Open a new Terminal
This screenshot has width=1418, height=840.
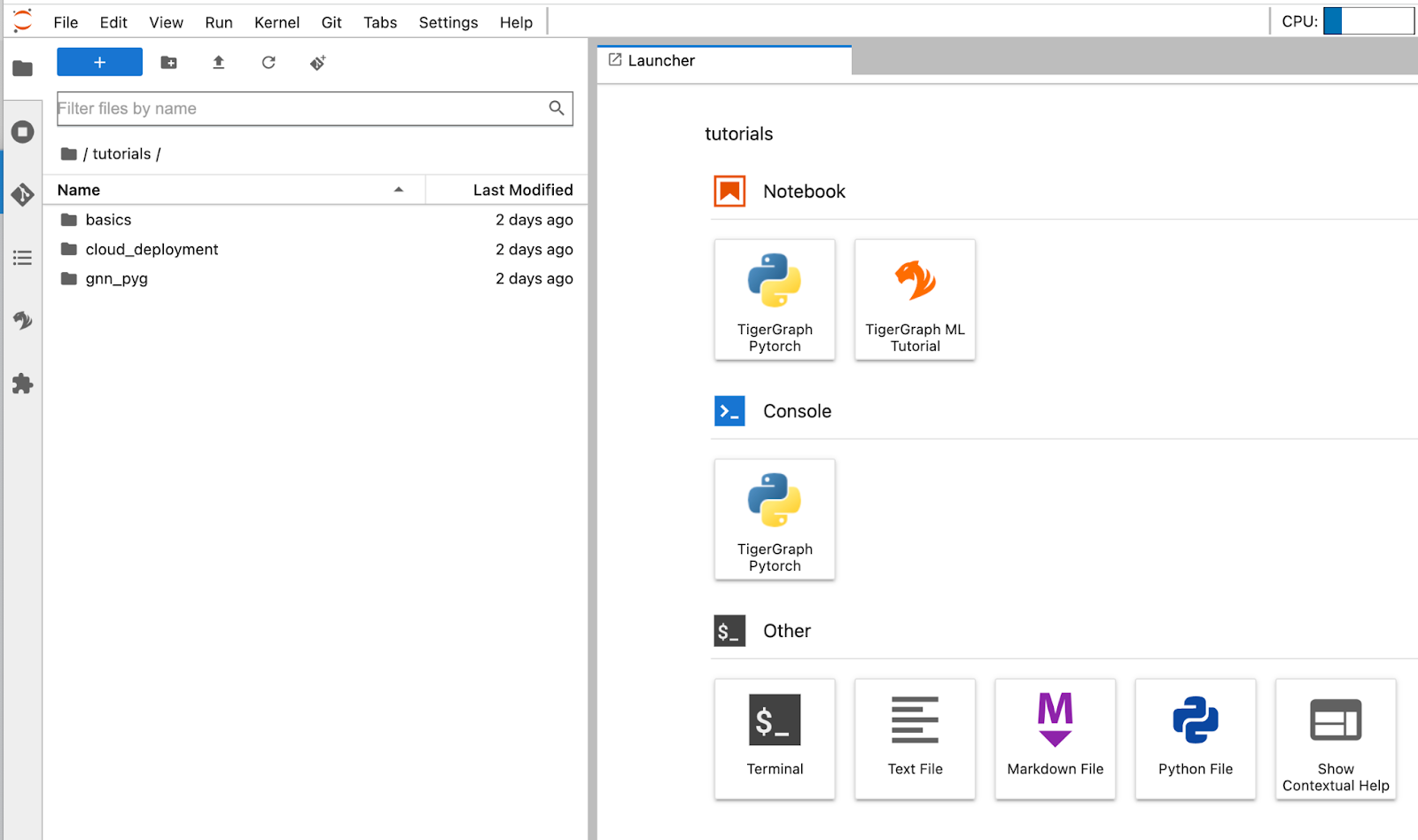click(x=775, y=739)
